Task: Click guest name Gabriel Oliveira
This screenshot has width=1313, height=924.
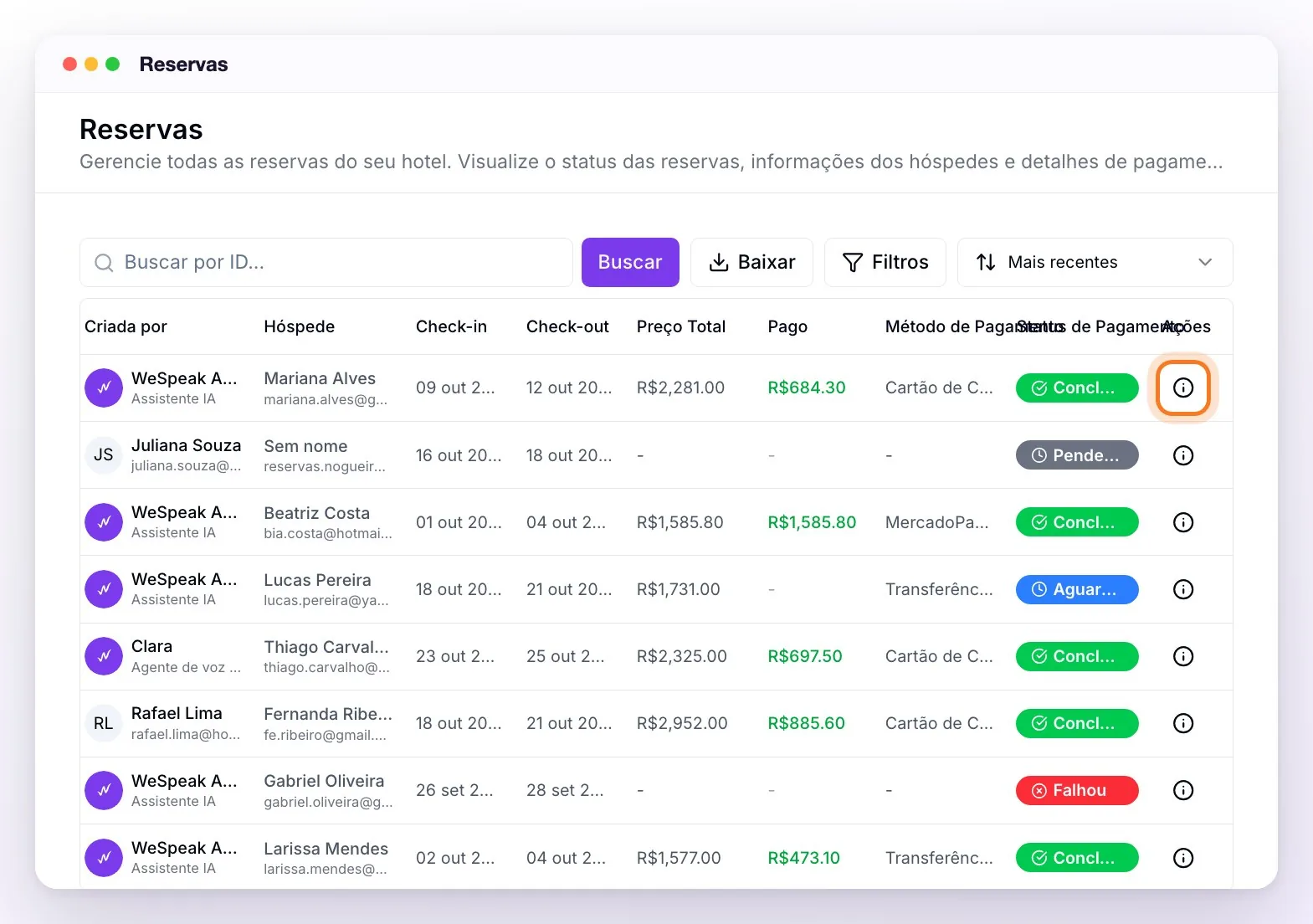Action: coord(324,781)
